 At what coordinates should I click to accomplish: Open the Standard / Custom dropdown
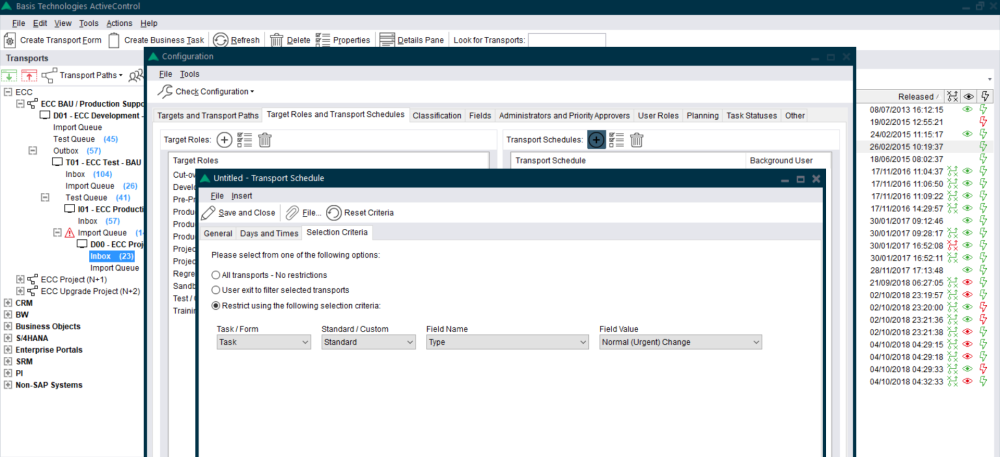click(x=369, y=342)
